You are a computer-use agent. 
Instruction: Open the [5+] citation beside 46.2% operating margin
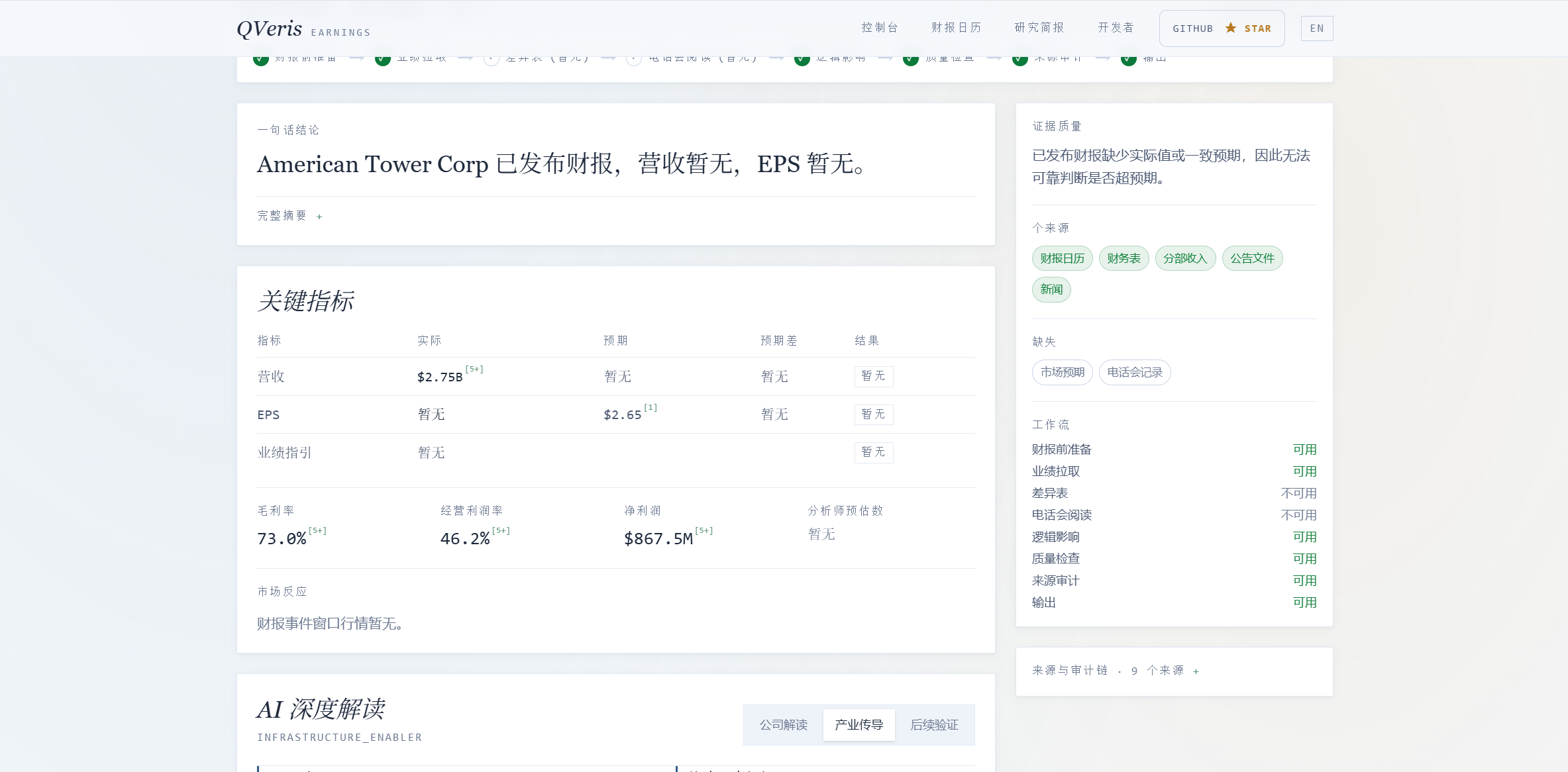pos(501,531)
